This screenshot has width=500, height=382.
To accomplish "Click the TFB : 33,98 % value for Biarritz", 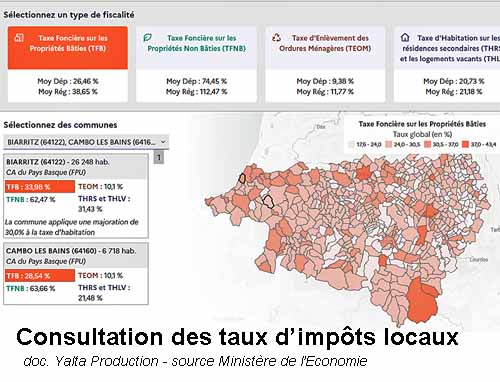I will pyautogui.click(x=40, y=187).
